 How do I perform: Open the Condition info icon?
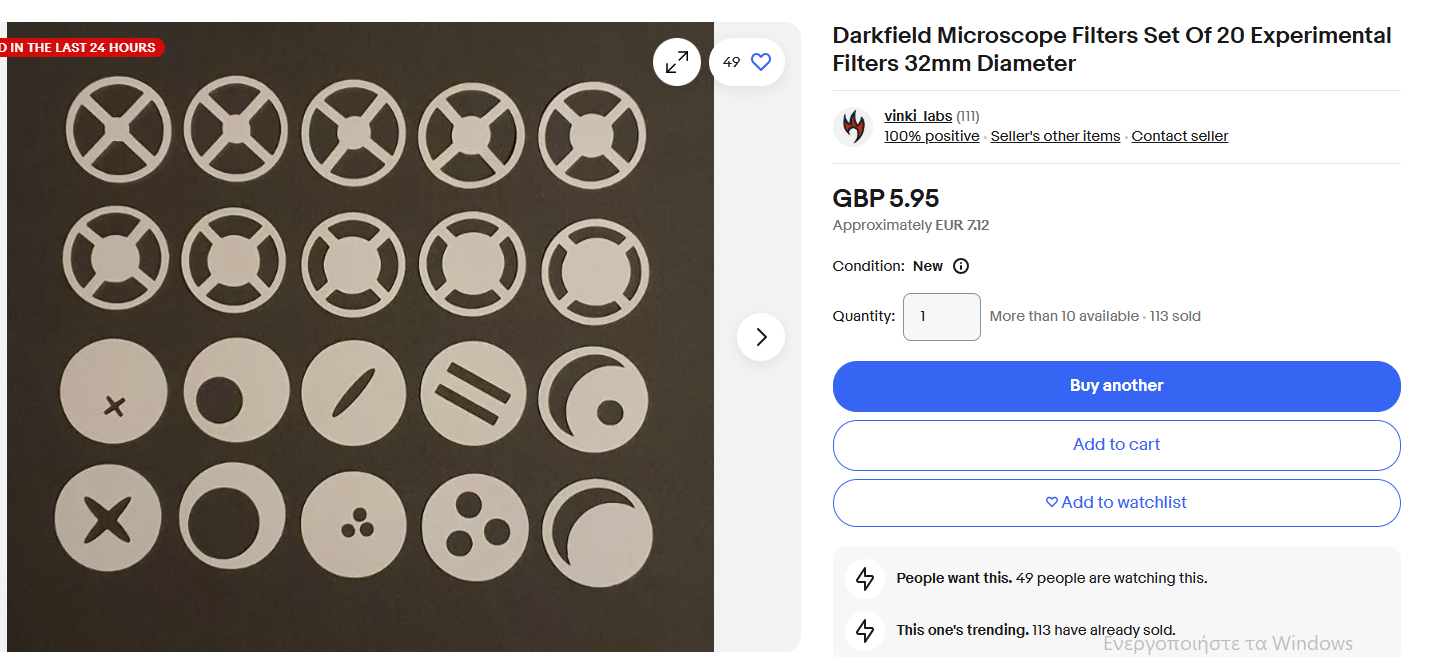click(x=961, y=266)
